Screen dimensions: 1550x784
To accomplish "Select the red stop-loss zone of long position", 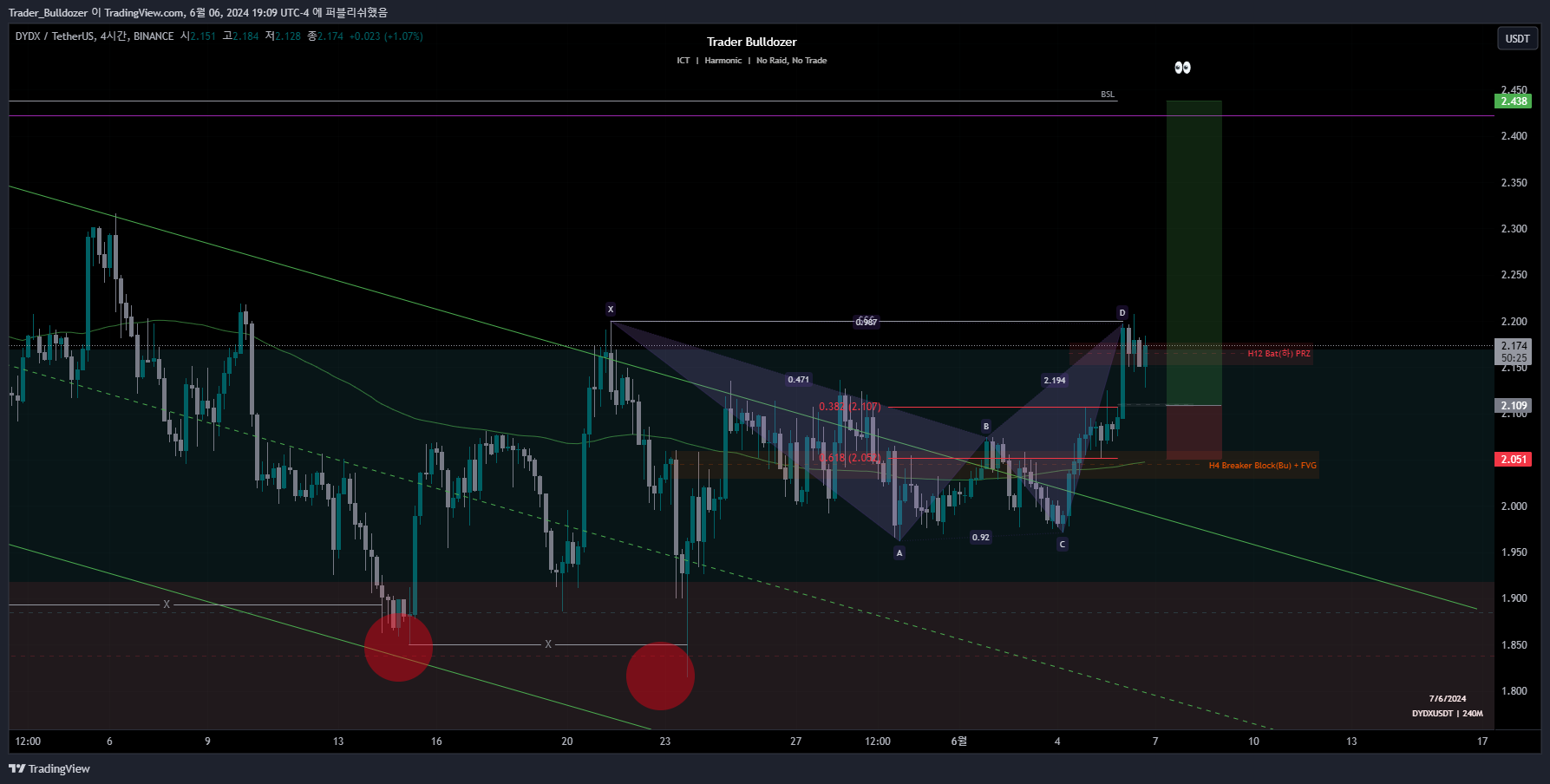I will point(1194,433).
